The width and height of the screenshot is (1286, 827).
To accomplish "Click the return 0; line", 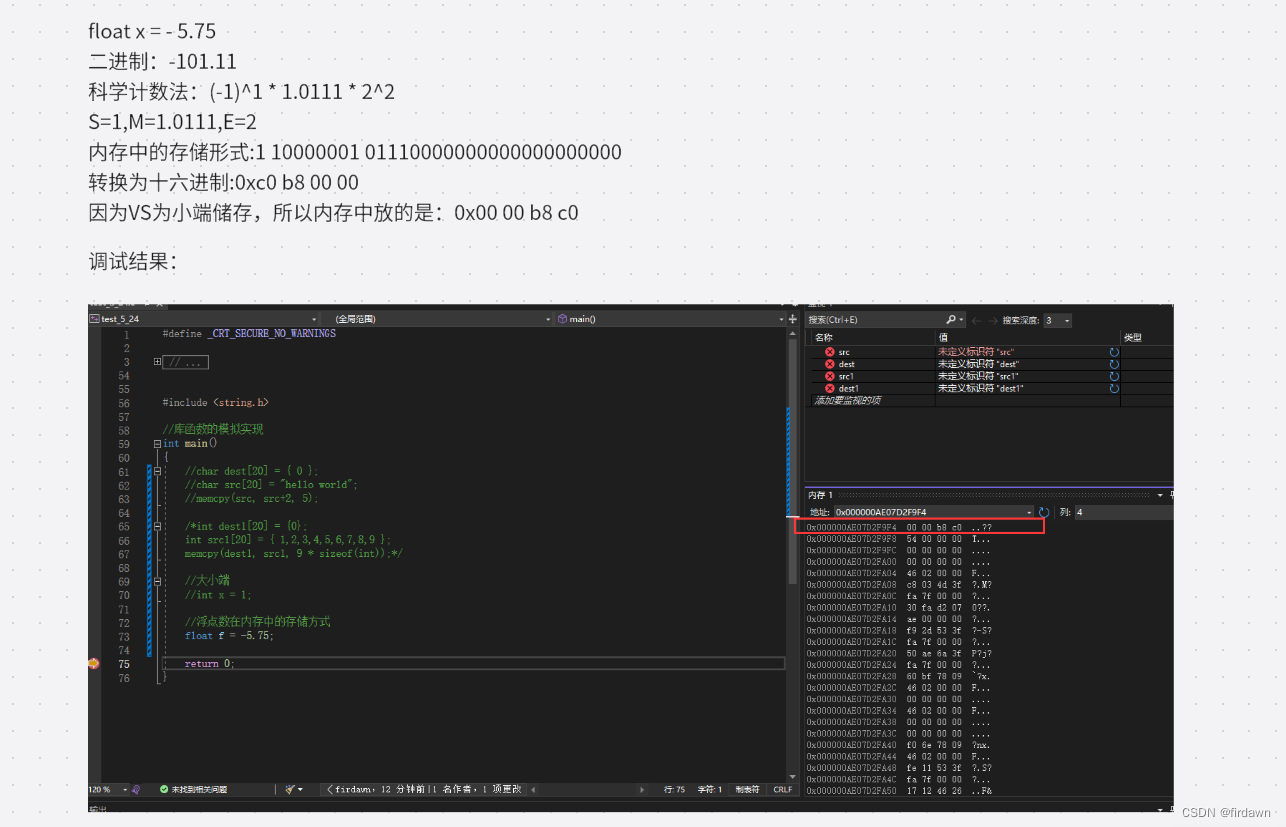I will (209, 663).
